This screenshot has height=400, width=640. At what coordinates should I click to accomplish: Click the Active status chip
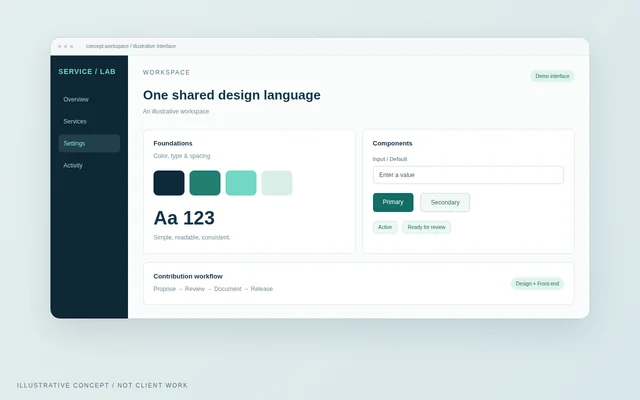(385, 227)
